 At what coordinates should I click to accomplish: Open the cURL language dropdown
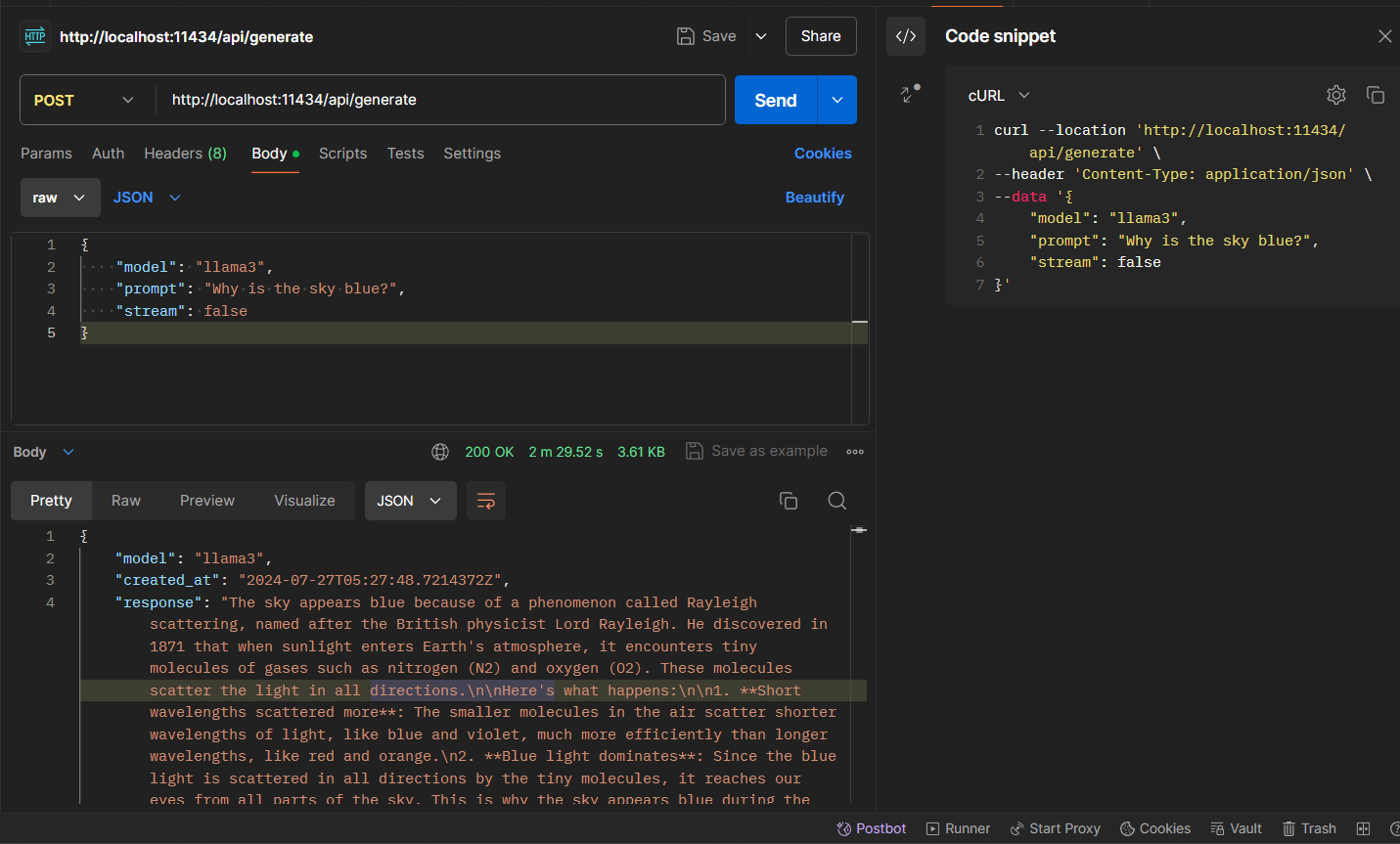(x=999, y=95)
